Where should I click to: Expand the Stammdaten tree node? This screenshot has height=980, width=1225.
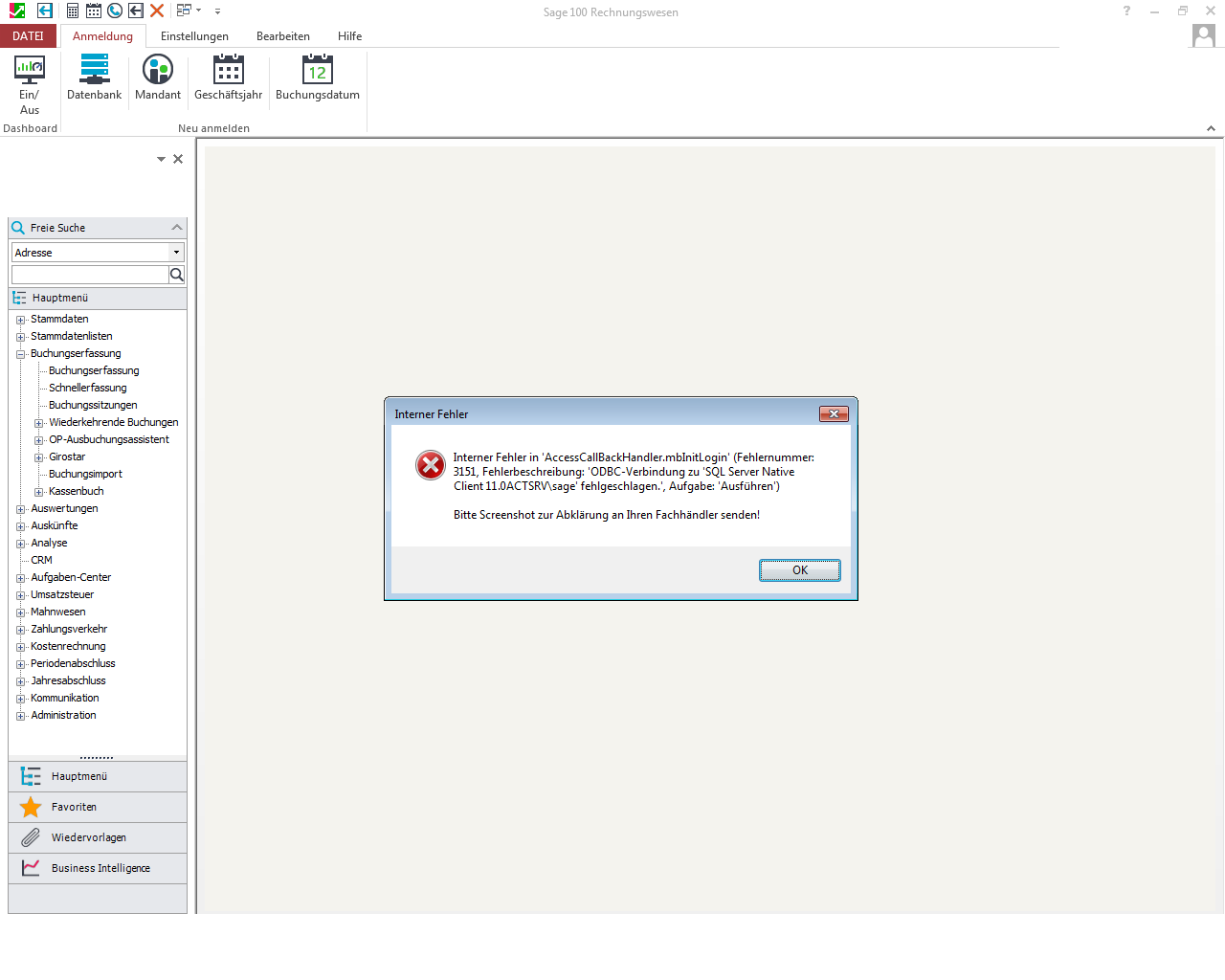[x=20, y=320]
